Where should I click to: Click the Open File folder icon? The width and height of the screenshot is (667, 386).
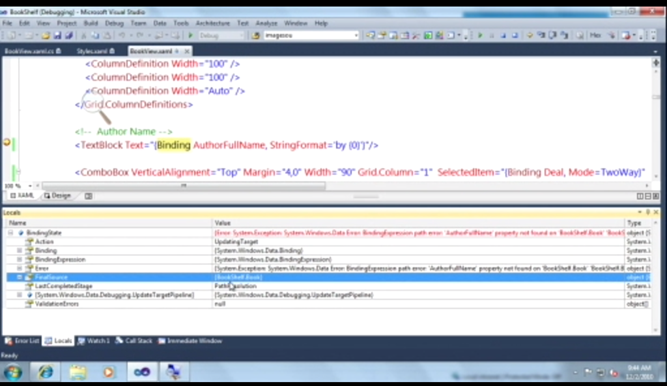pyautogui.click(x=46, y=36)
